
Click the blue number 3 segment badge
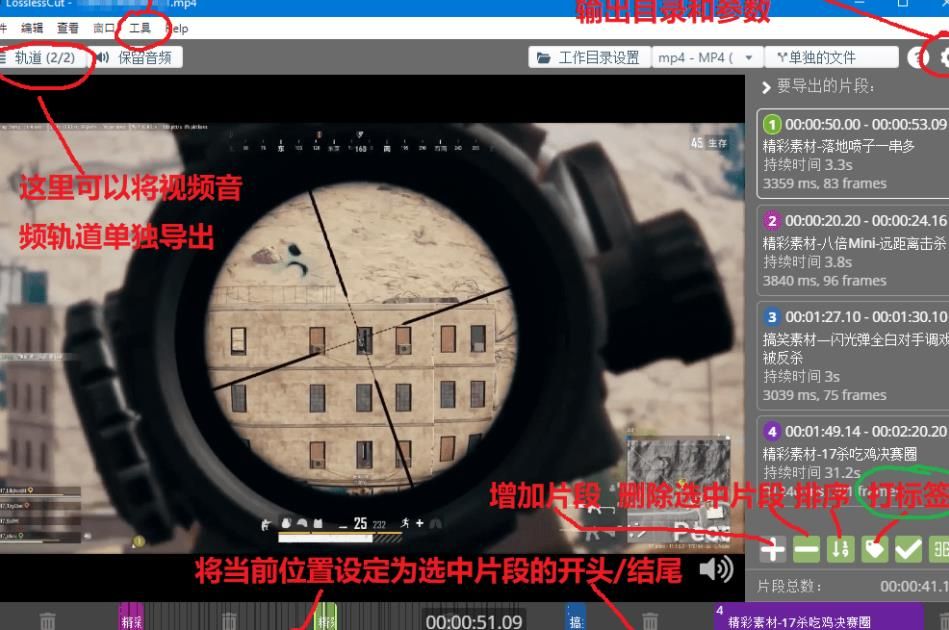pyautogui.click(x=772, y=317)
